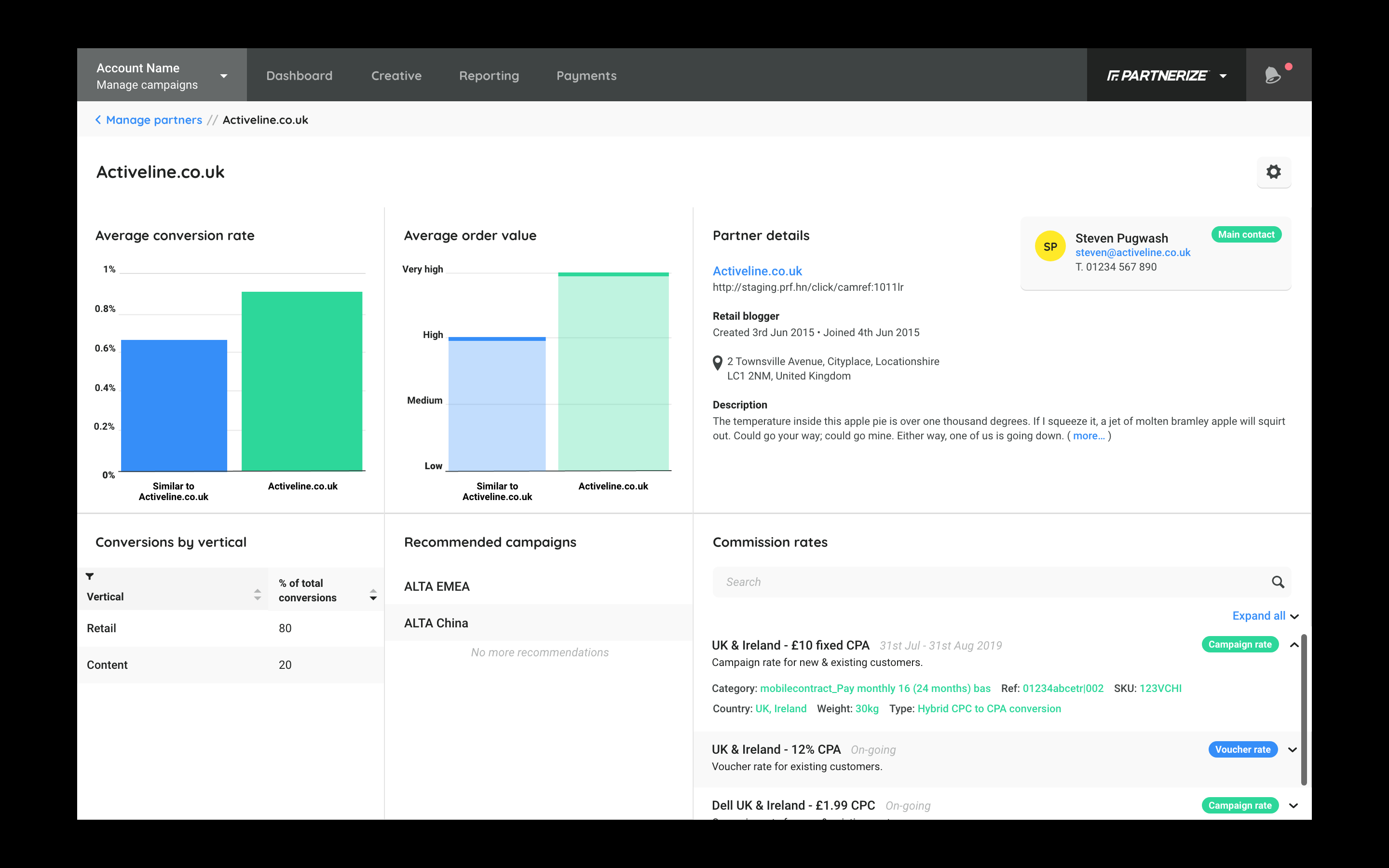Go to Payments menu item
The image size is (1389, 868).
point(586,76)
